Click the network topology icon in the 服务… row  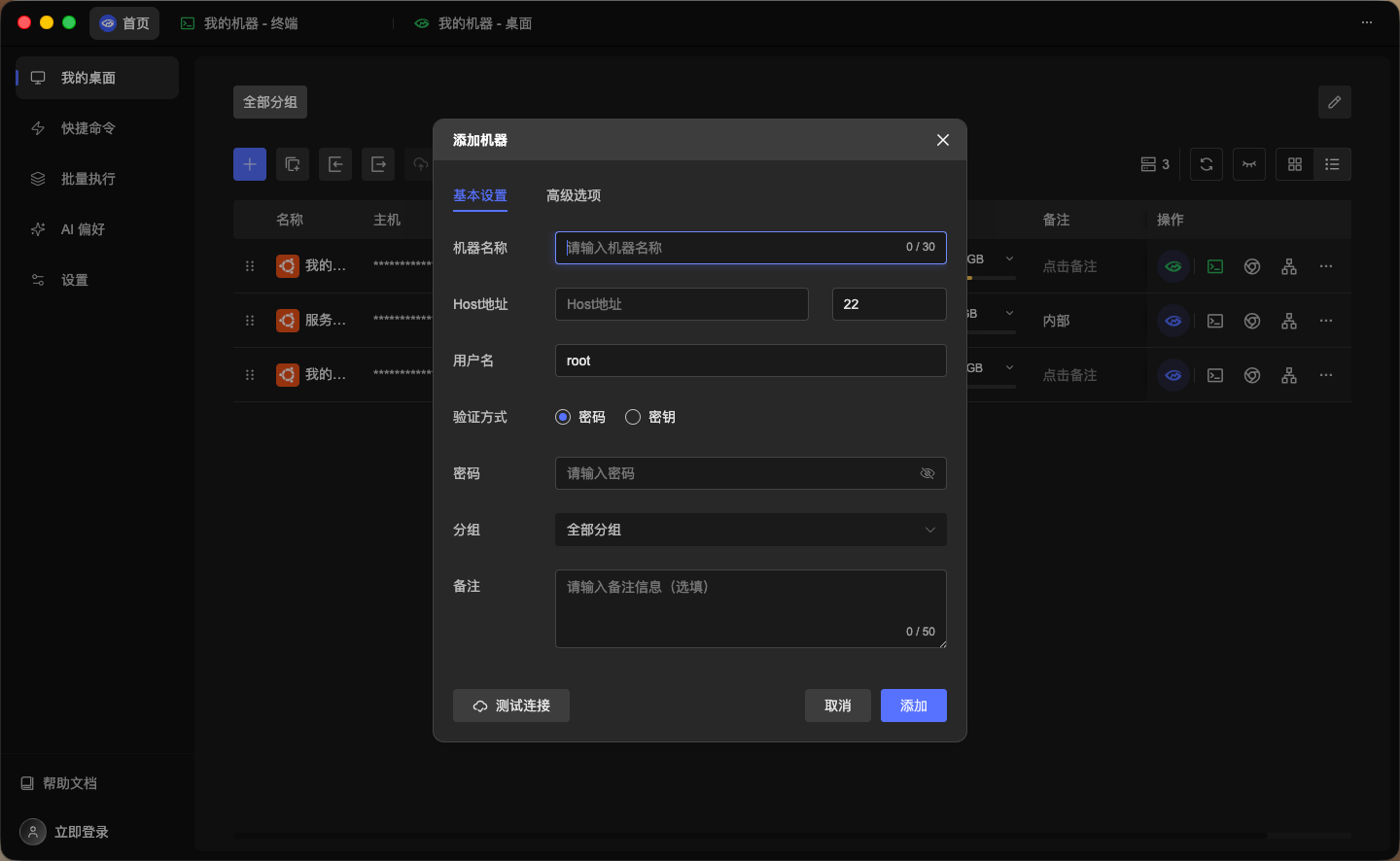coord(1289,321)
